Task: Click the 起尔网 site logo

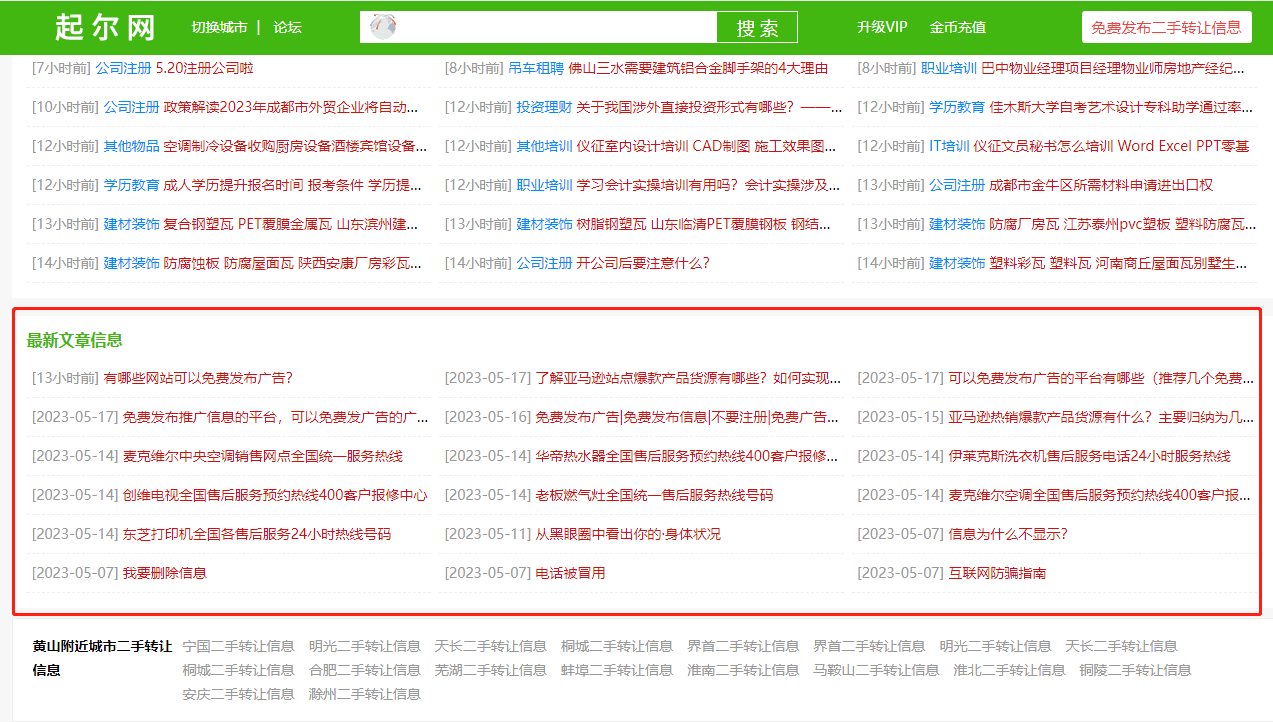Action: 105,27
